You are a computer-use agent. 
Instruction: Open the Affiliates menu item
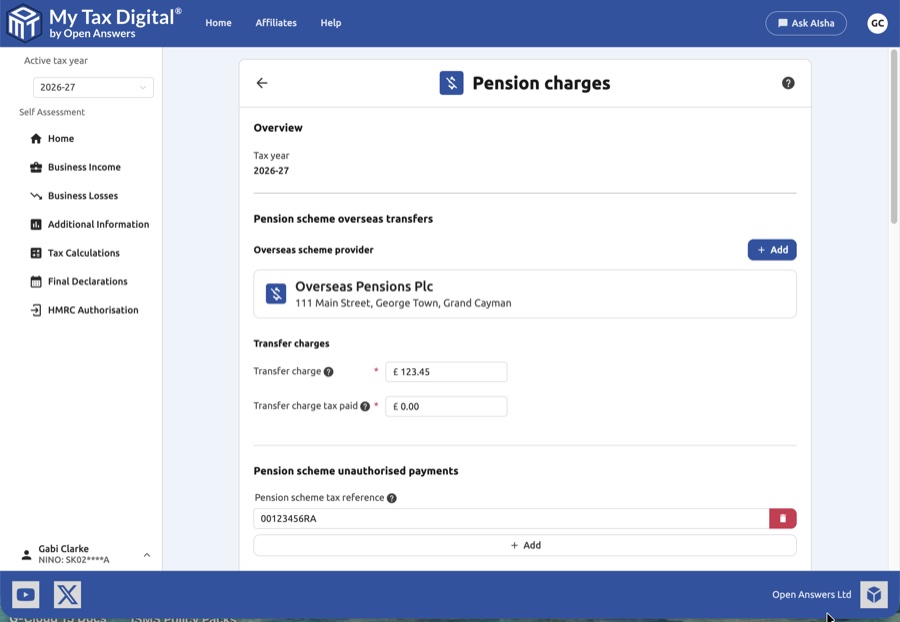coord(276,23)
